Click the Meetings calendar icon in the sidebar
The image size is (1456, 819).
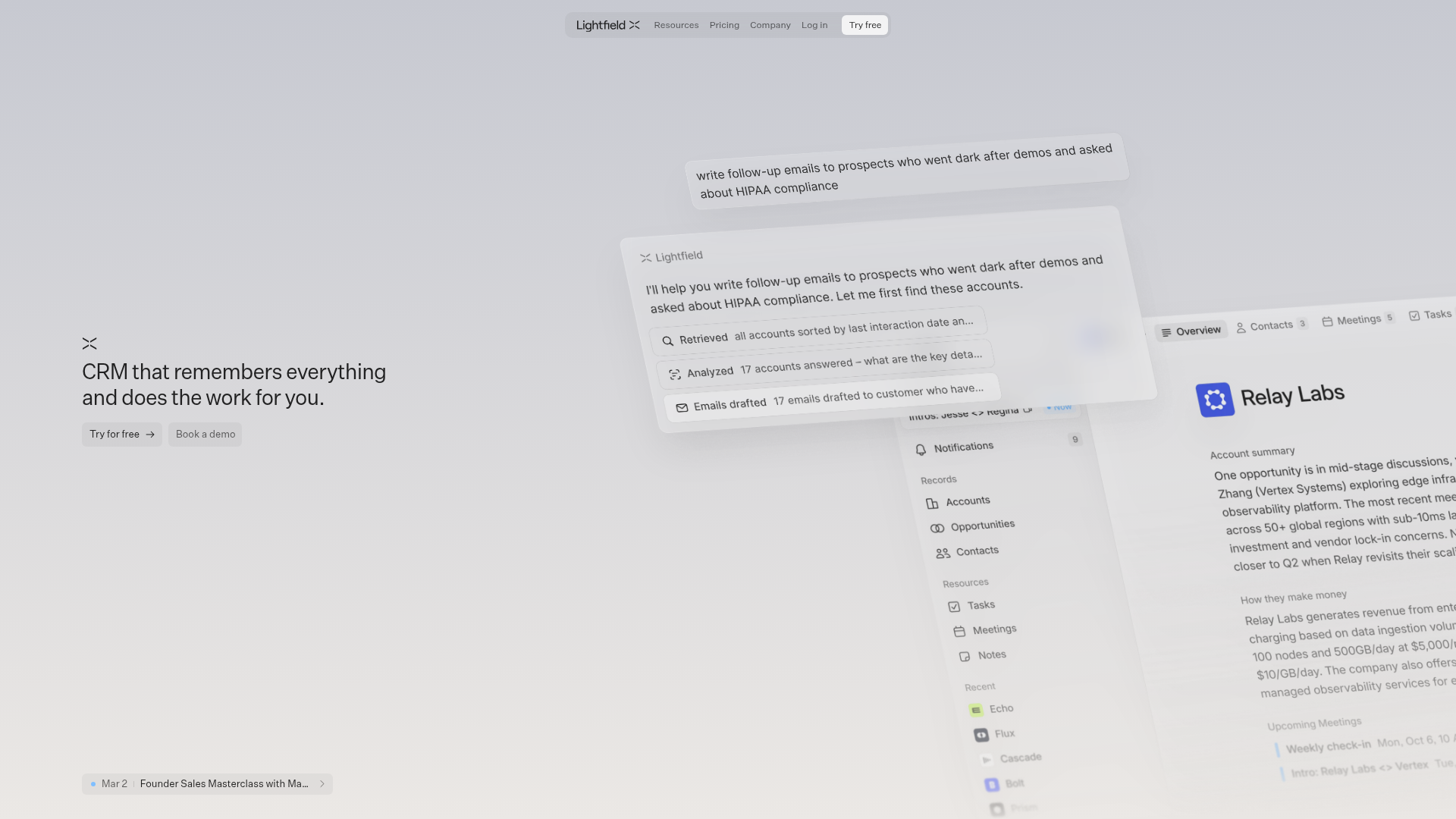click(x=959, y=632)
